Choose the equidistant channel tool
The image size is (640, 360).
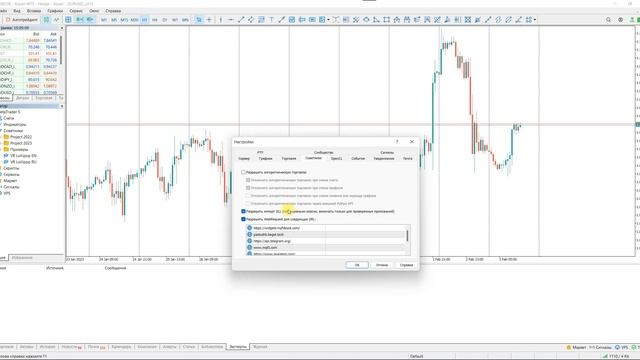(251, 20)
